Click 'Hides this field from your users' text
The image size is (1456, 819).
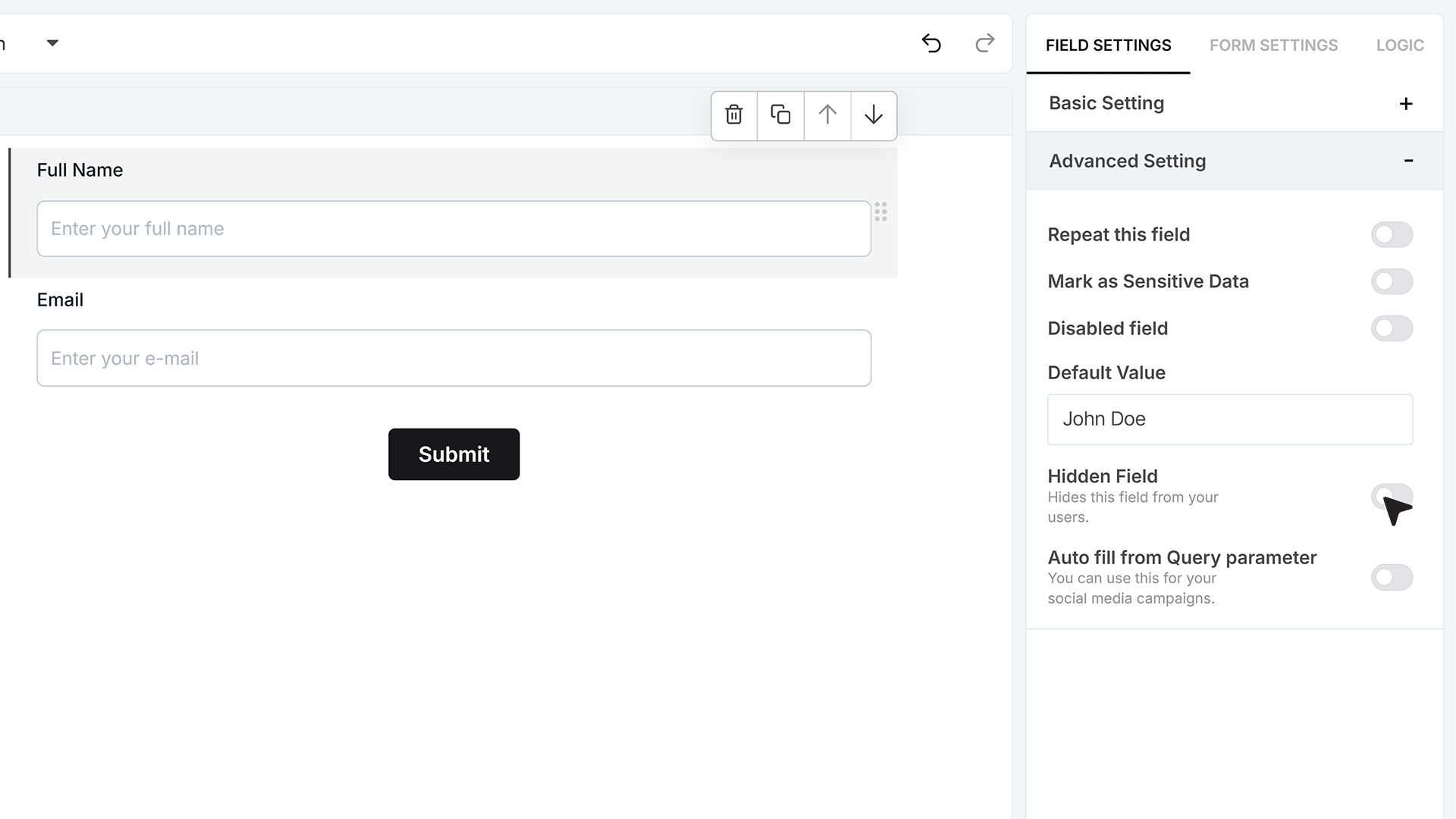(x=1132, y=507)
